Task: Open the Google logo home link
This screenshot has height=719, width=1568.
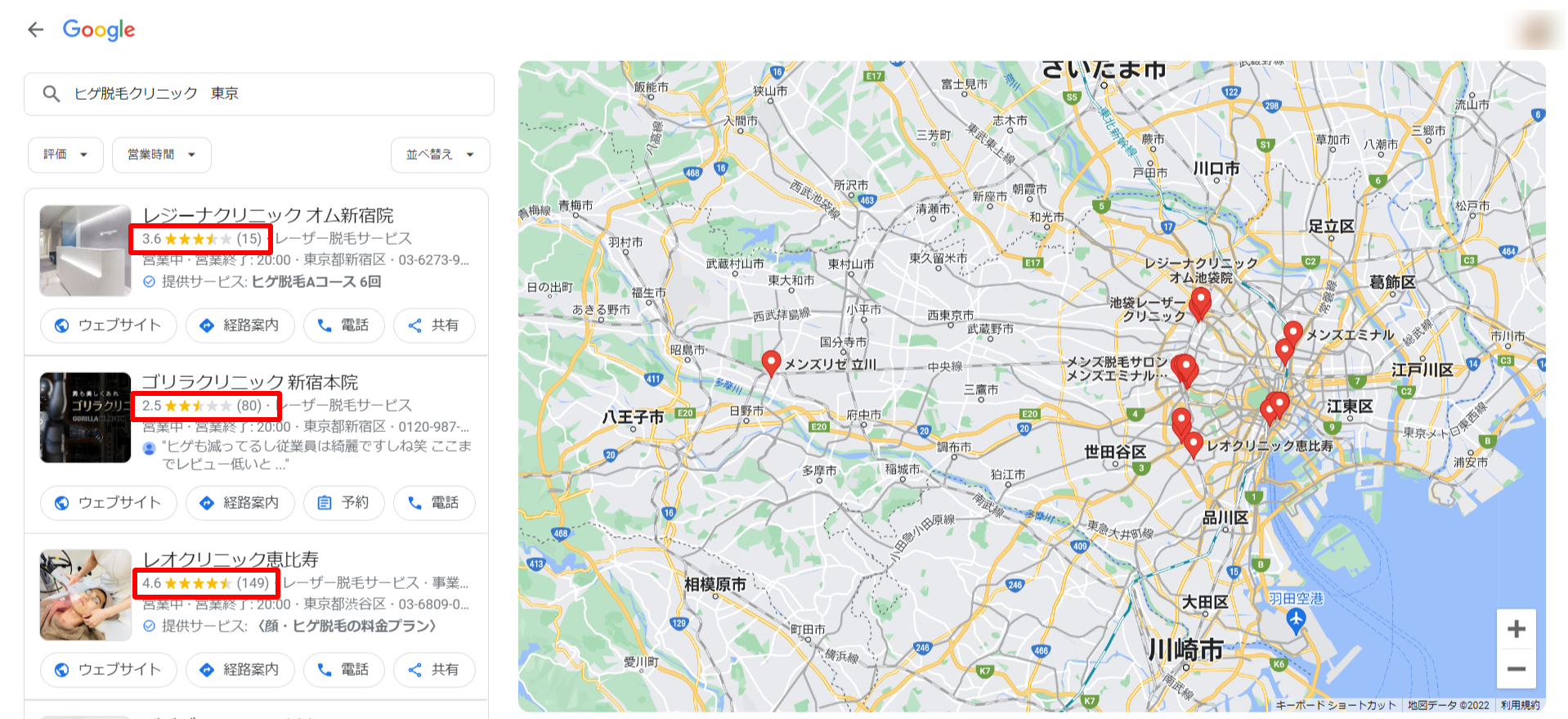Action: (x=99, y=30)
